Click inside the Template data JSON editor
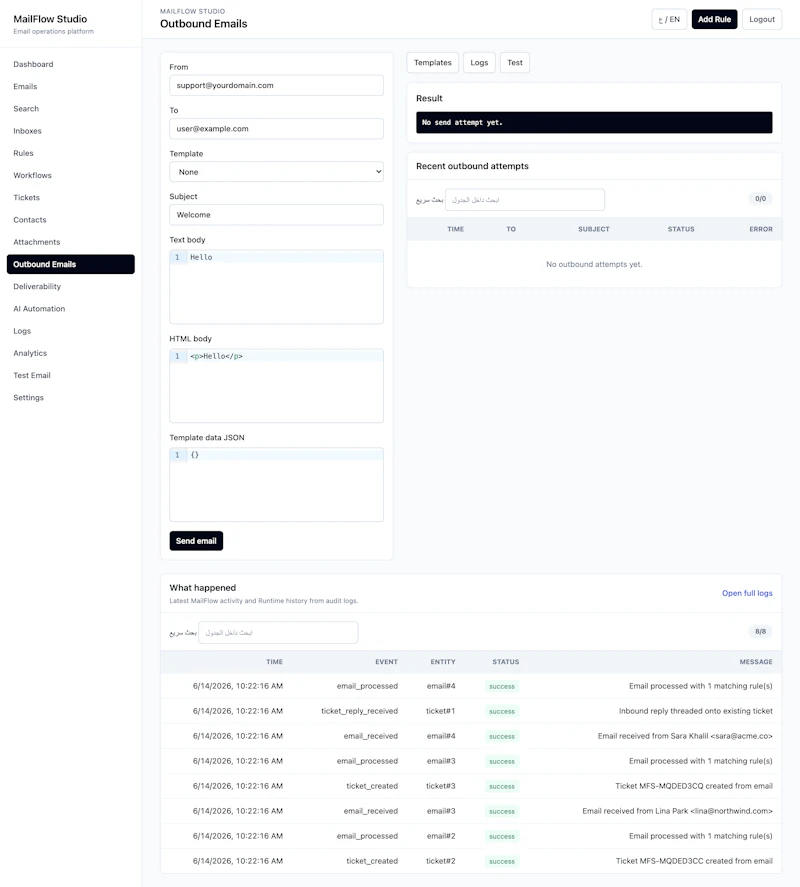The height and width of the screenshot is (887, 800). pos(276,485)
